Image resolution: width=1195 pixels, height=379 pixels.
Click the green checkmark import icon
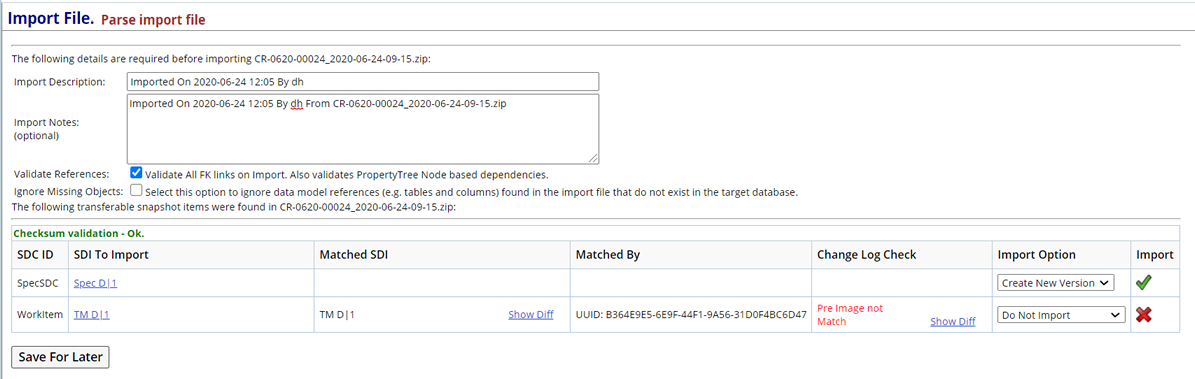(1143, 282)
